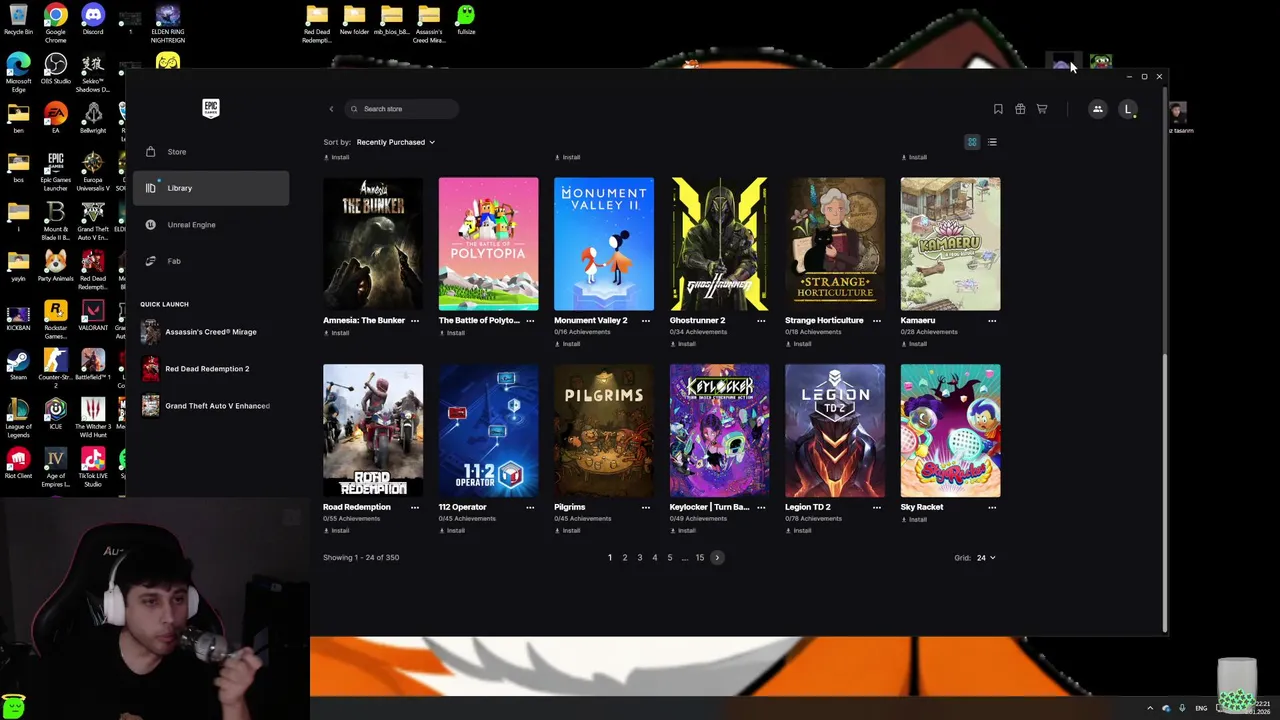Install Kamaeru
The image size is (1280, 720).
click(x=914, y=344)
